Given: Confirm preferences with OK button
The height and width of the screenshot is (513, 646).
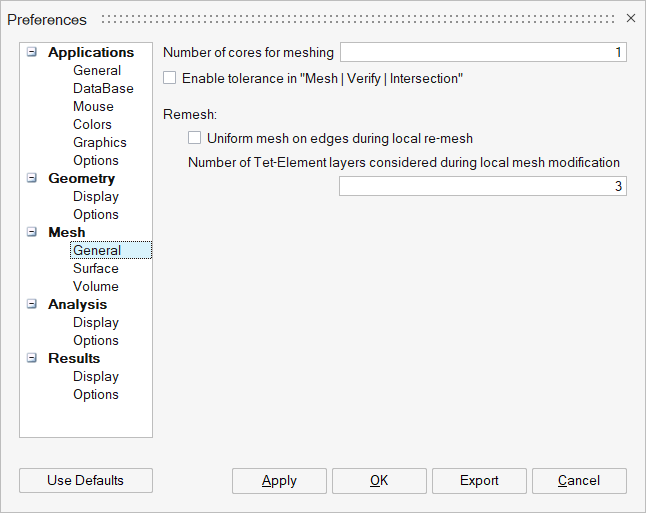Looking at the screenshot, I should pos(379,480).
